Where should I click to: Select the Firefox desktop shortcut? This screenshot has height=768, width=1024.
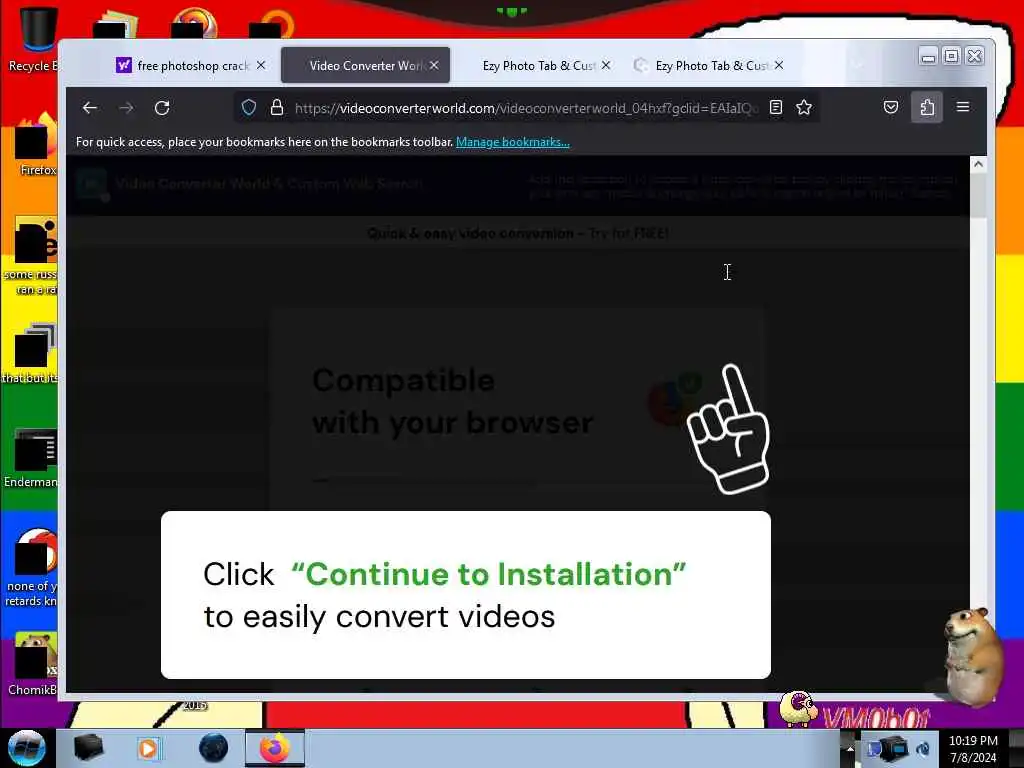click(35, 144)
